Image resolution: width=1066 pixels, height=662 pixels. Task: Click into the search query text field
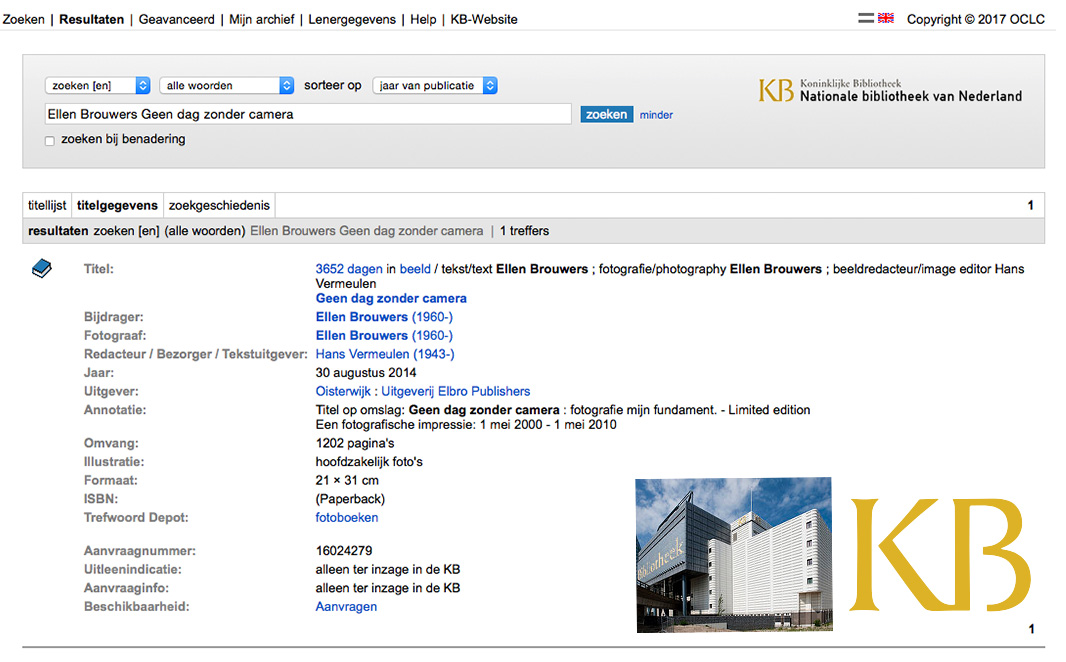point(307,114)
